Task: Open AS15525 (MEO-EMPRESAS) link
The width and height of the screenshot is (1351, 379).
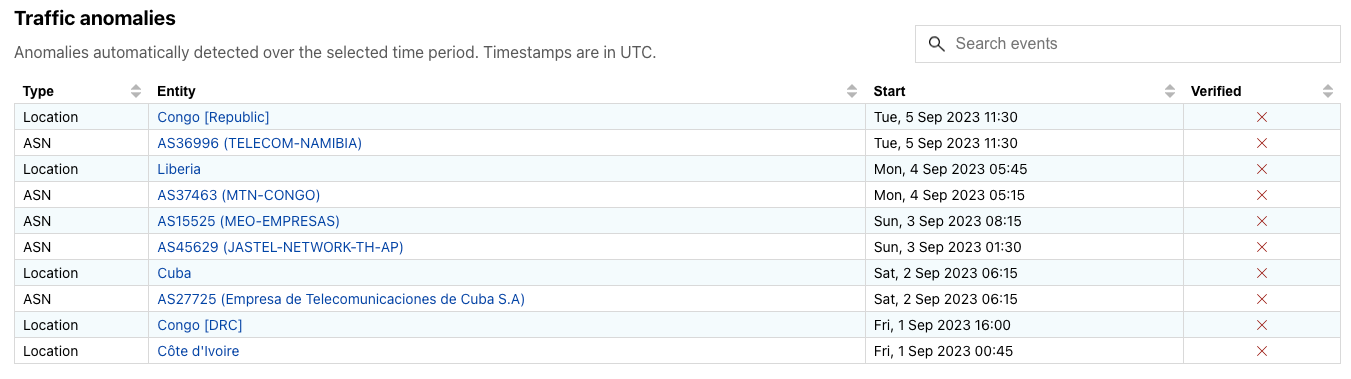Action: tap(249, 221)
